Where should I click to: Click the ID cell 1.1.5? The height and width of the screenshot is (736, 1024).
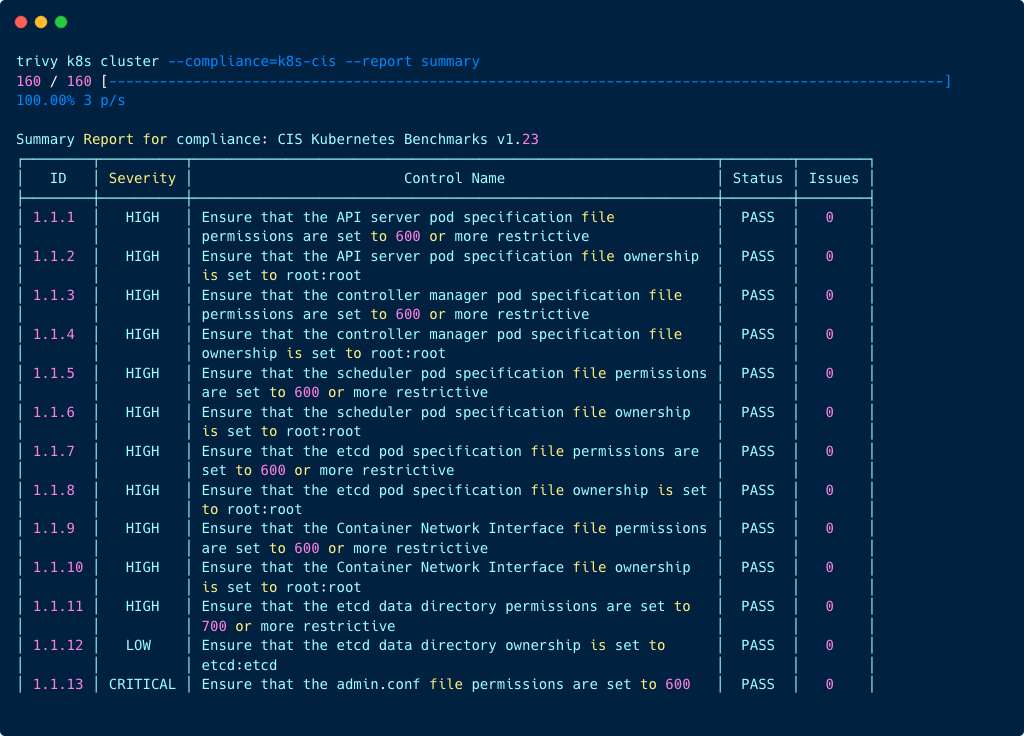tap(54, 374)
